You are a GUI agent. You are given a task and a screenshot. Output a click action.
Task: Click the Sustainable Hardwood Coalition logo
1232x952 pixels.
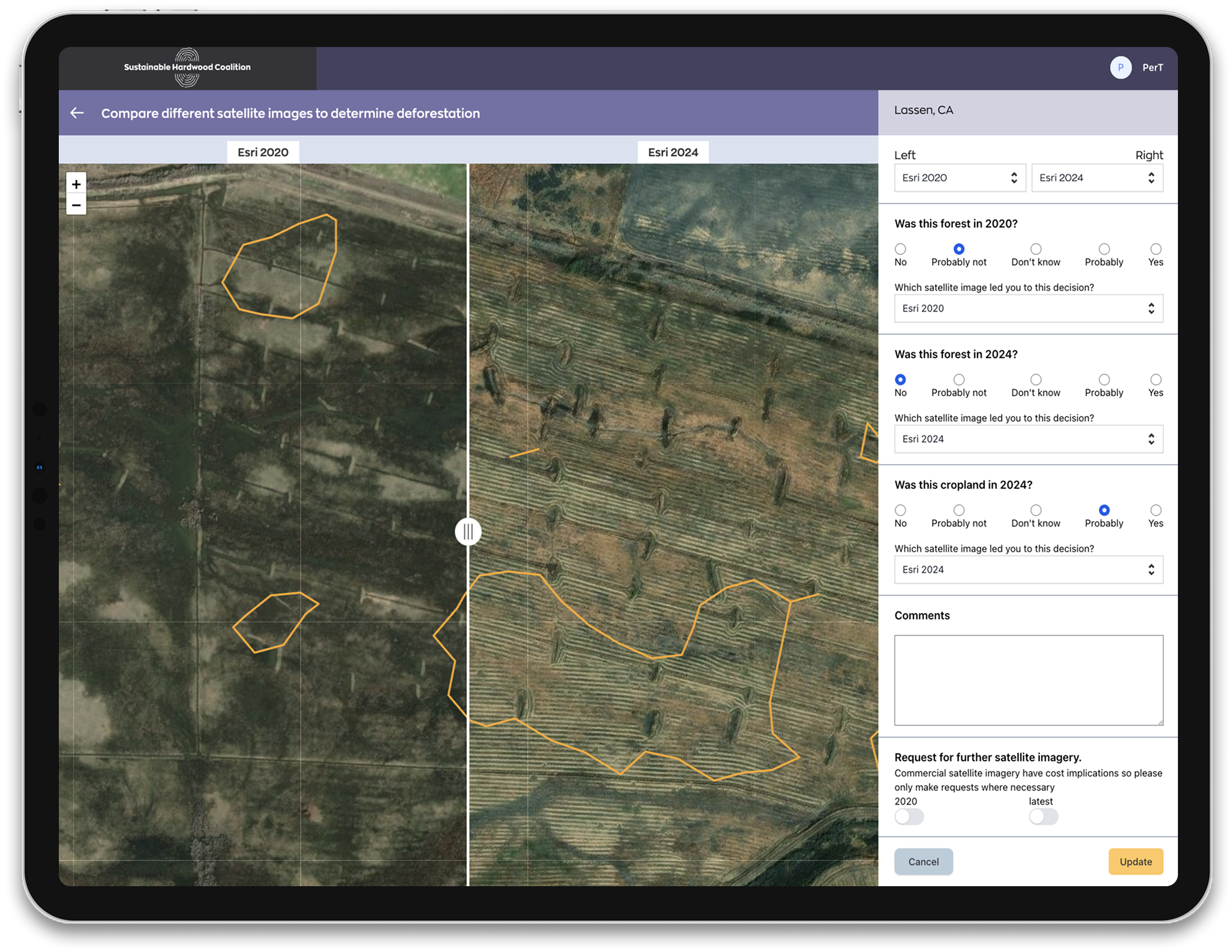pyautogui.click(x=187, y=68)
